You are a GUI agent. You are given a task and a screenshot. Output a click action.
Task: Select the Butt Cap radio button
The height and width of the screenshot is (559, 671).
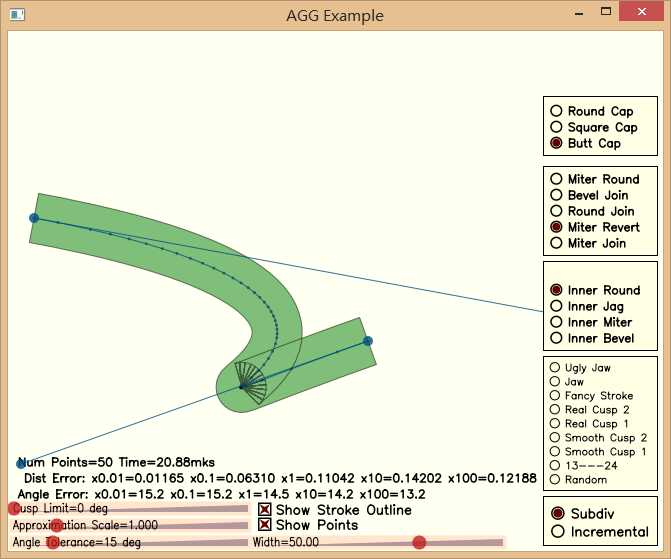(585, 143)
